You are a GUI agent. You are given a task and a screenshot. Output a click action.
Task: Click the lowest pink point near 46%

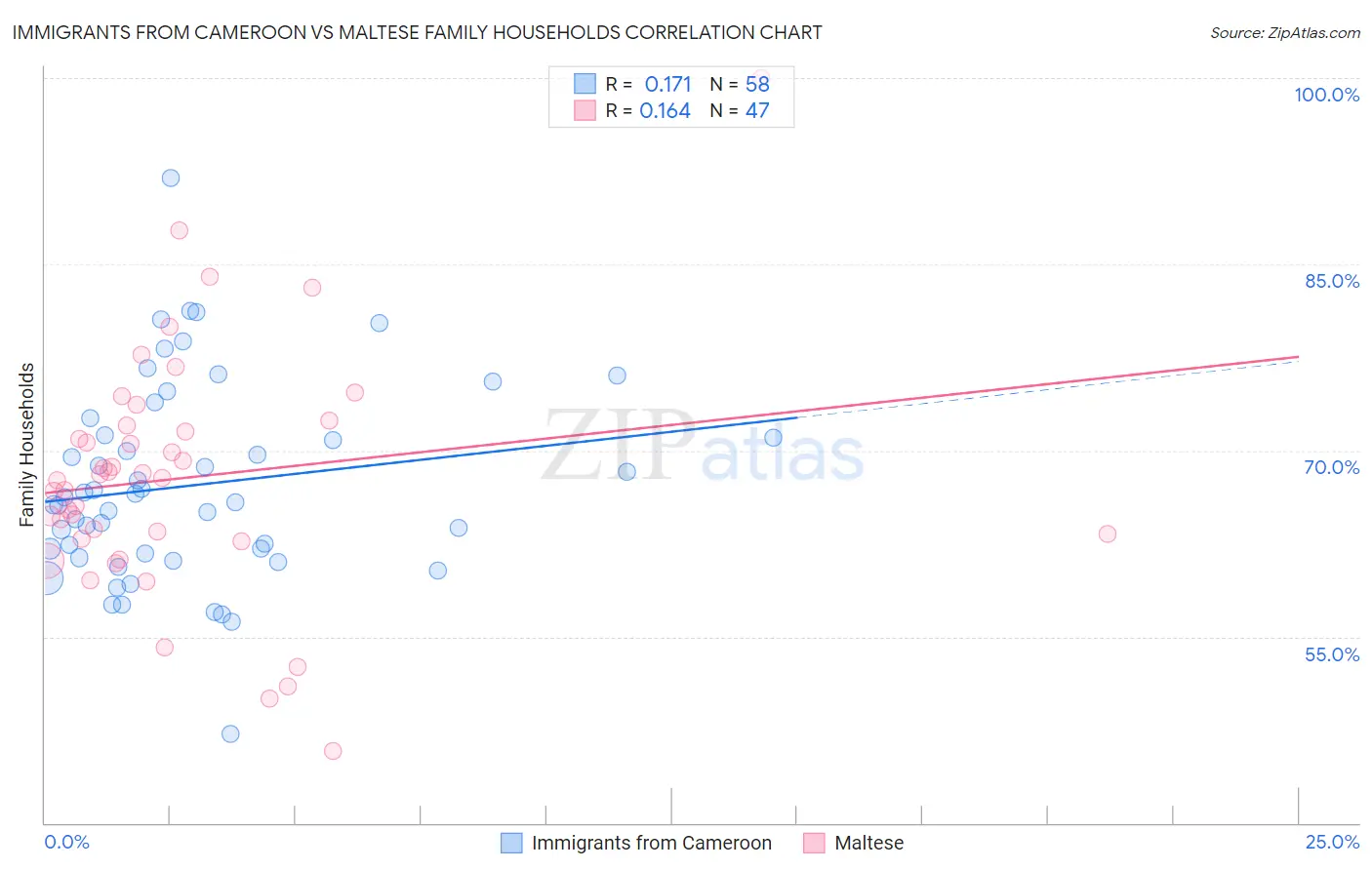pos(333,751)
